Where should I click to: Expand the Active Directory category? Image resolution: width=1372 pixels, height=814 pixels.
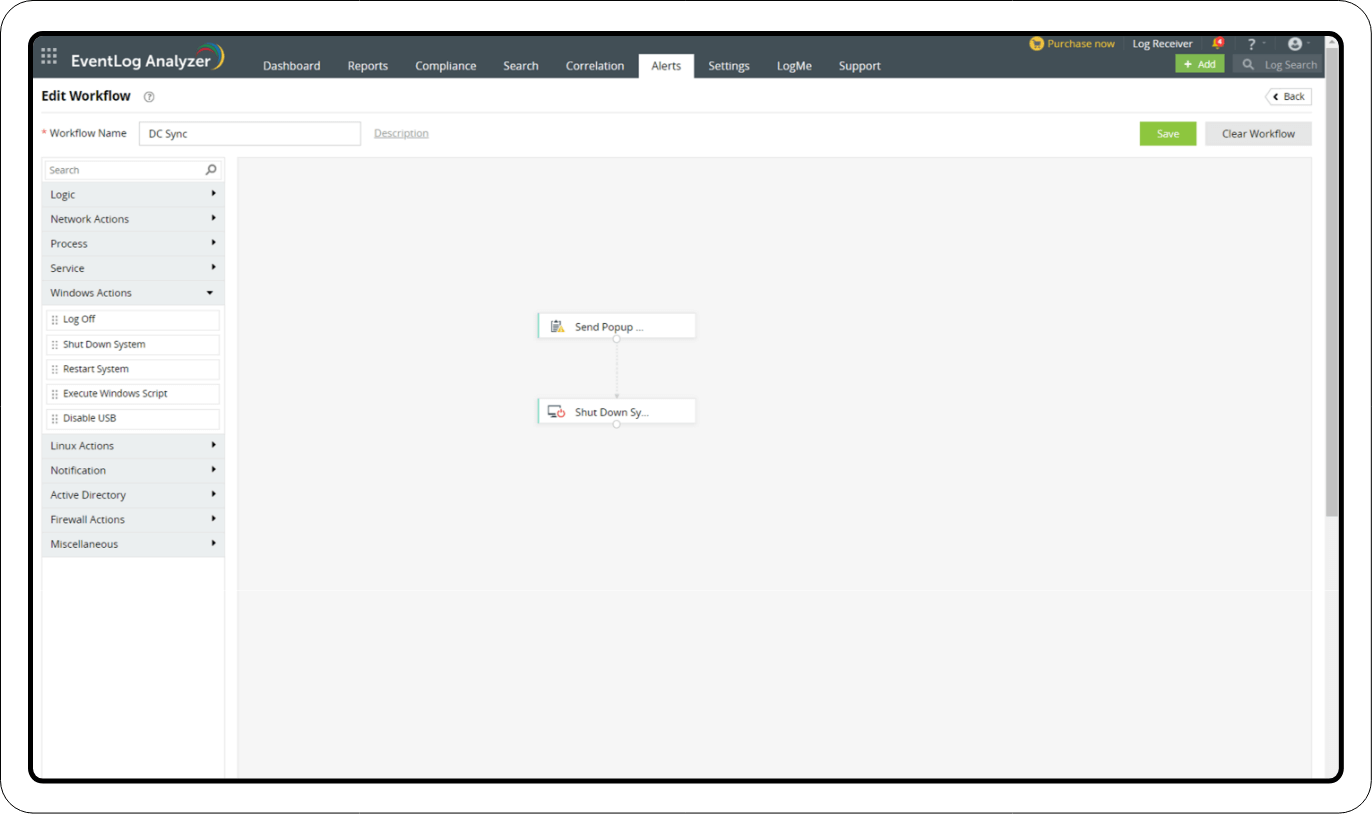(x=132, y=494)
